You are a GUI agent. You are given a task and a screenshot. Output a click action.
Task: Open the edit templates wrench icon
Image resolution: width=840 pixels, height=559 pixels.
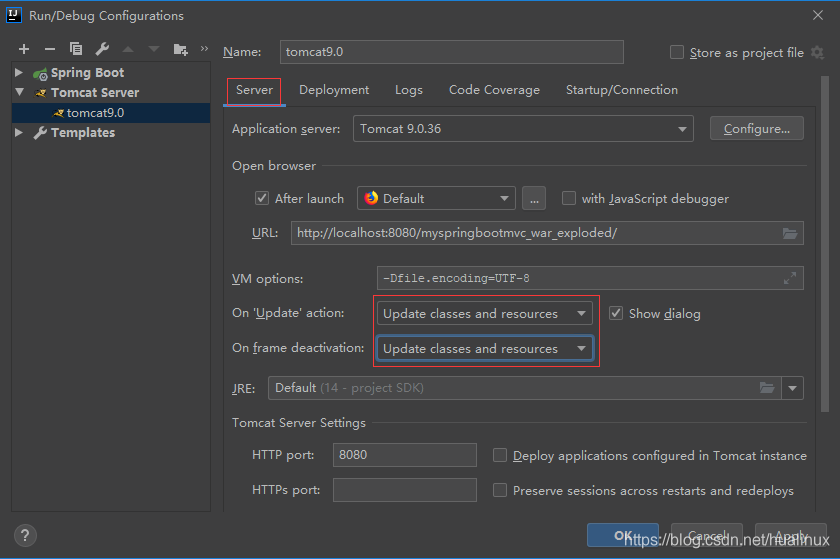click(x=102, y=49)
